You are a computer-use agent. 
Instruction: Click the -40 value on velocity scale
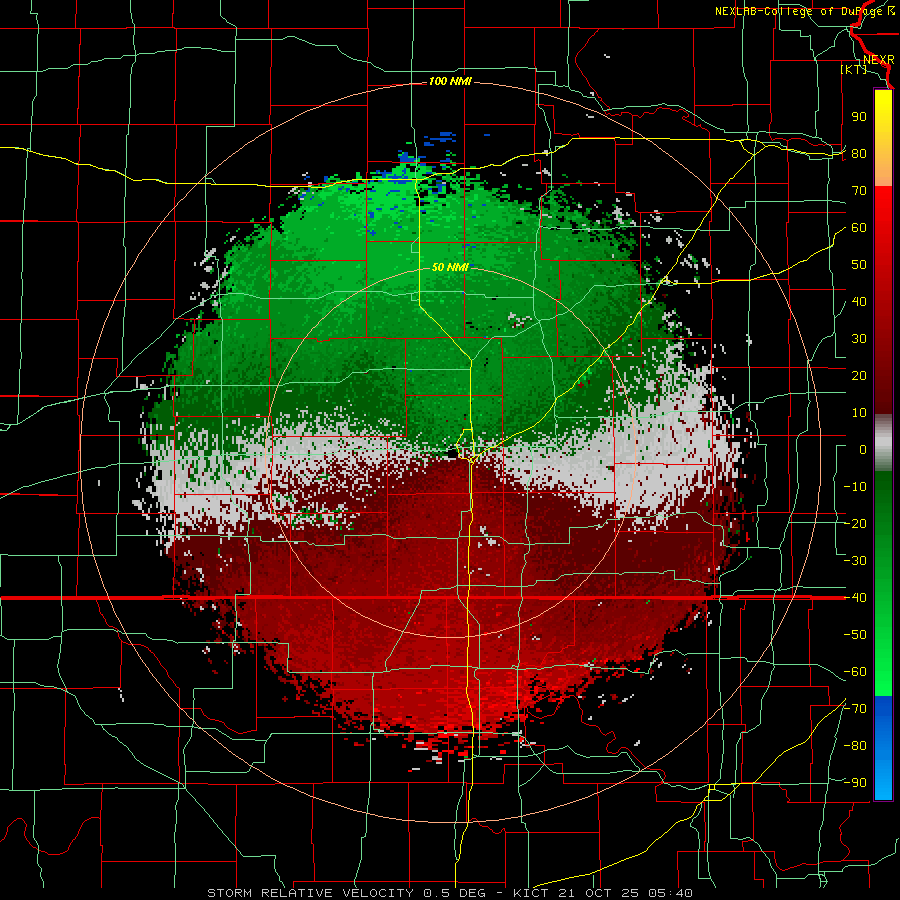(855, 598)
